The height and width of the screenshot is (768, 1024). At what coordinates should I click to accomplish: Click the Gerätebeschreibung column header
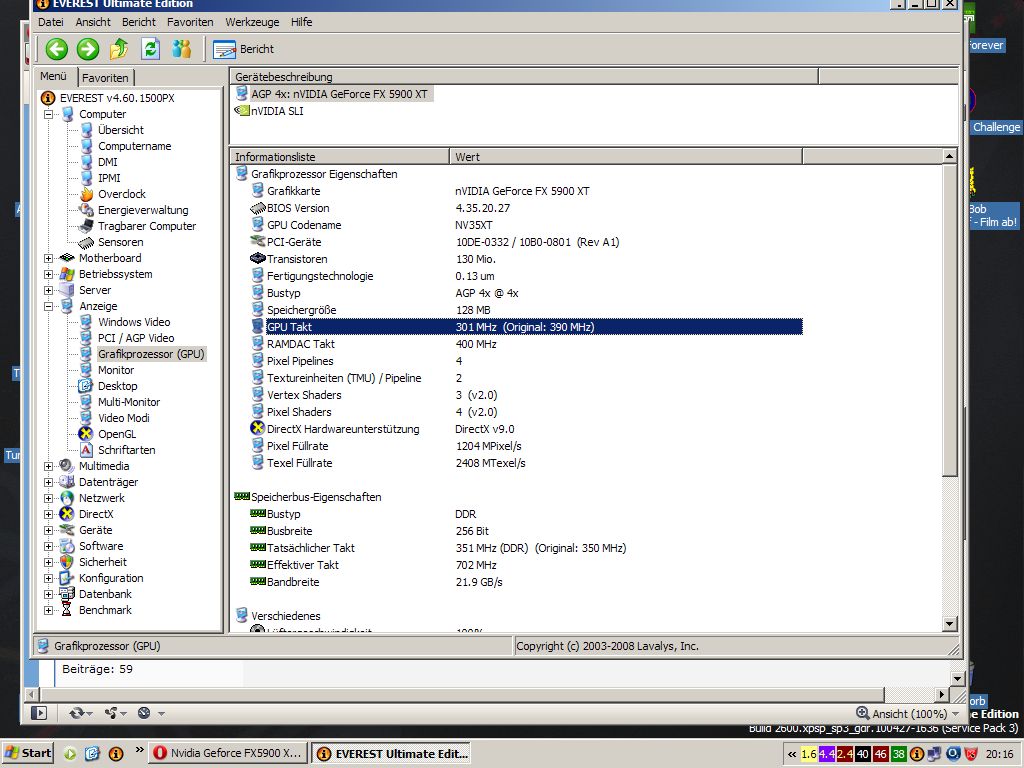click(524, 76)
